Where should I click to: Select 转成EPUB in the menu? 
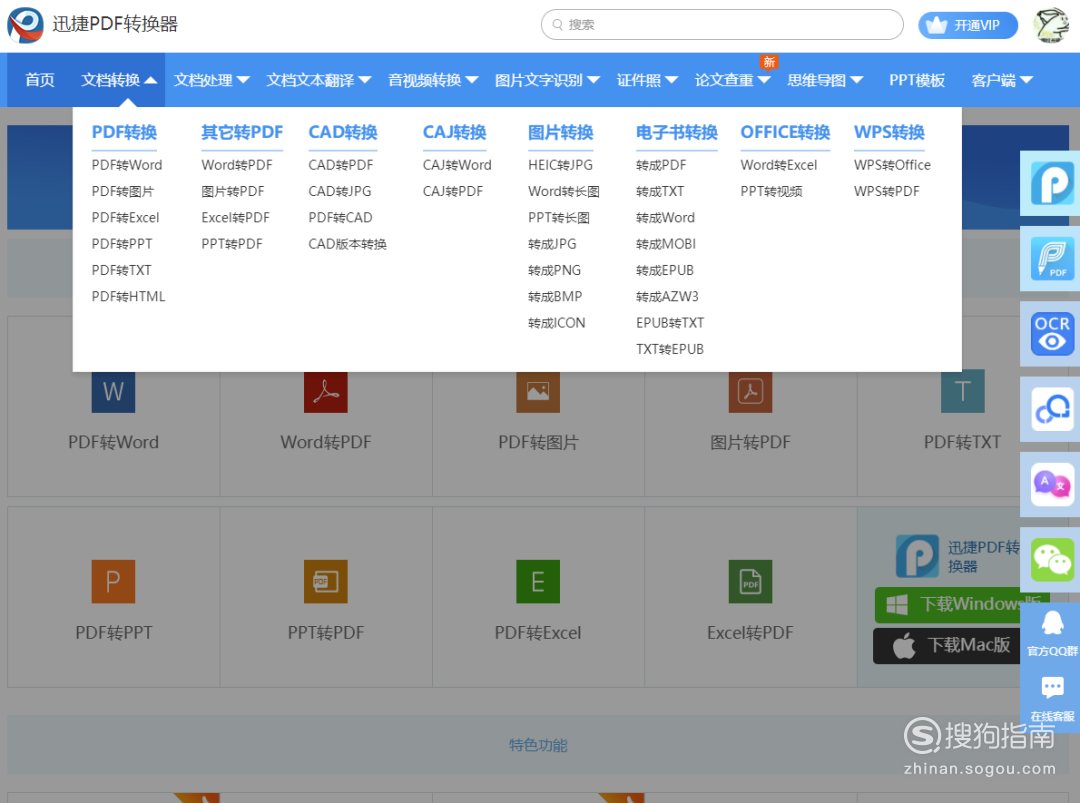point(665,271)
